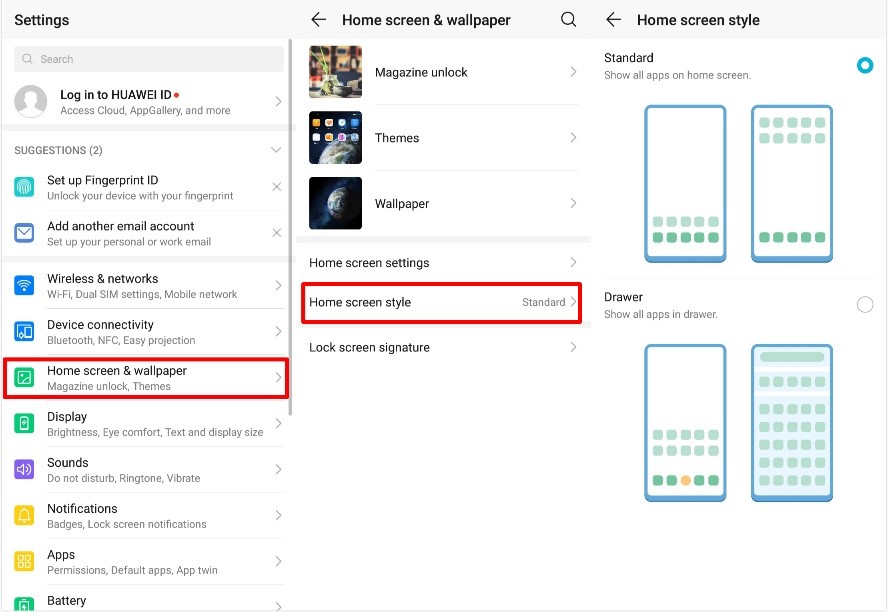Click the Sounds speaker icon
The width and height of the screenshot is (888, 612).
coord(24,469)
